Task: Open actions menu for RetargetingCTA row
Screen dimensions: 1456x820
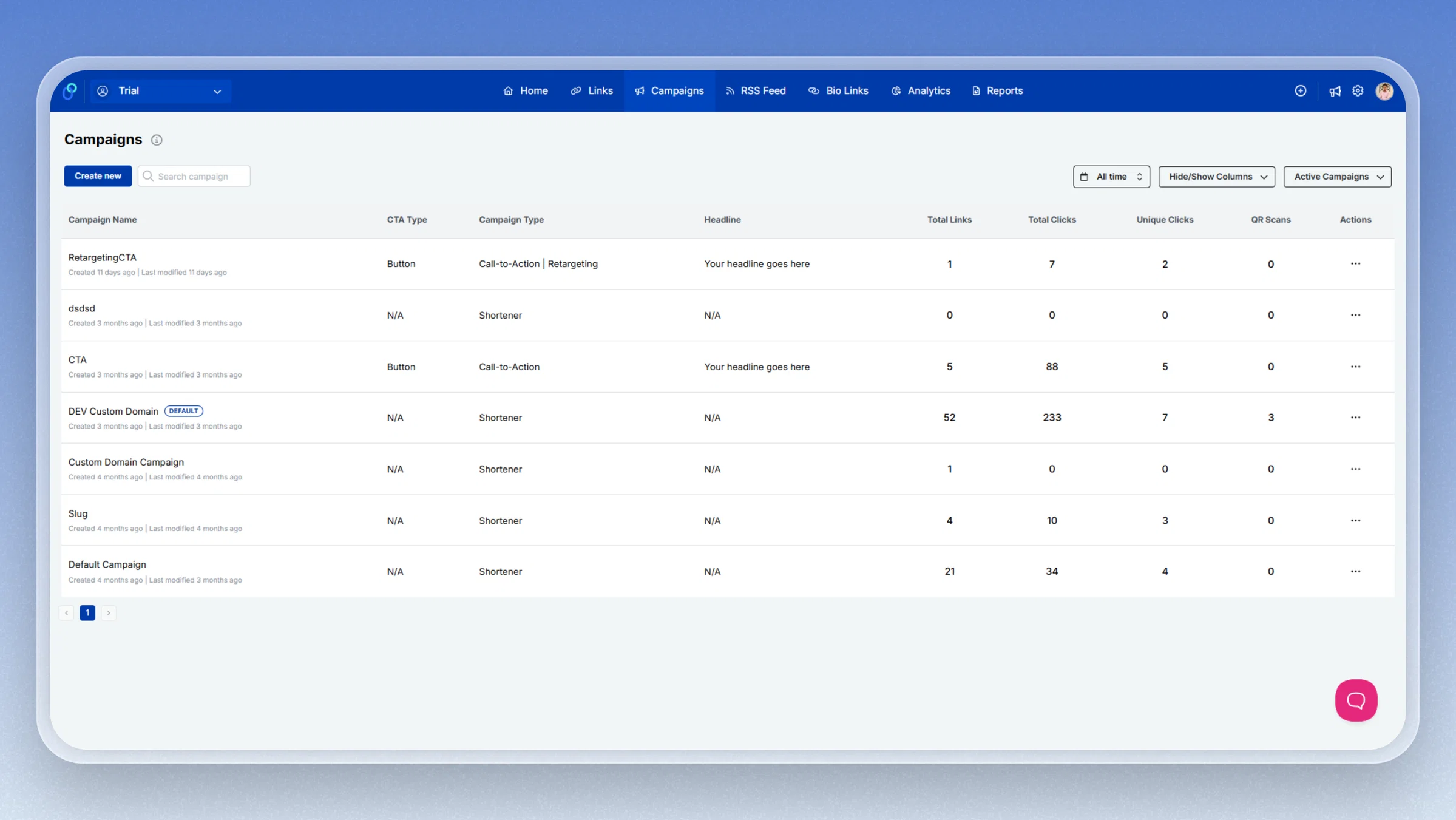Action: click(1355, 264)
